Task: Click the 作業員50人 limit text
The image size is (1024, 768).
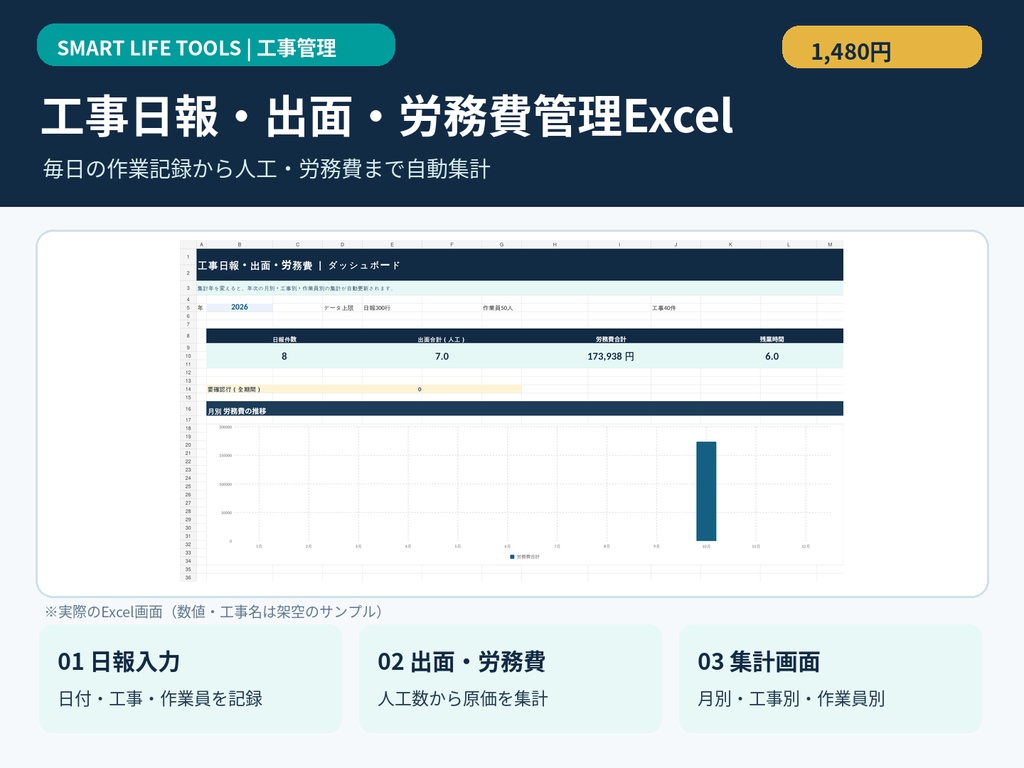Action: click(x=498, y=308)
